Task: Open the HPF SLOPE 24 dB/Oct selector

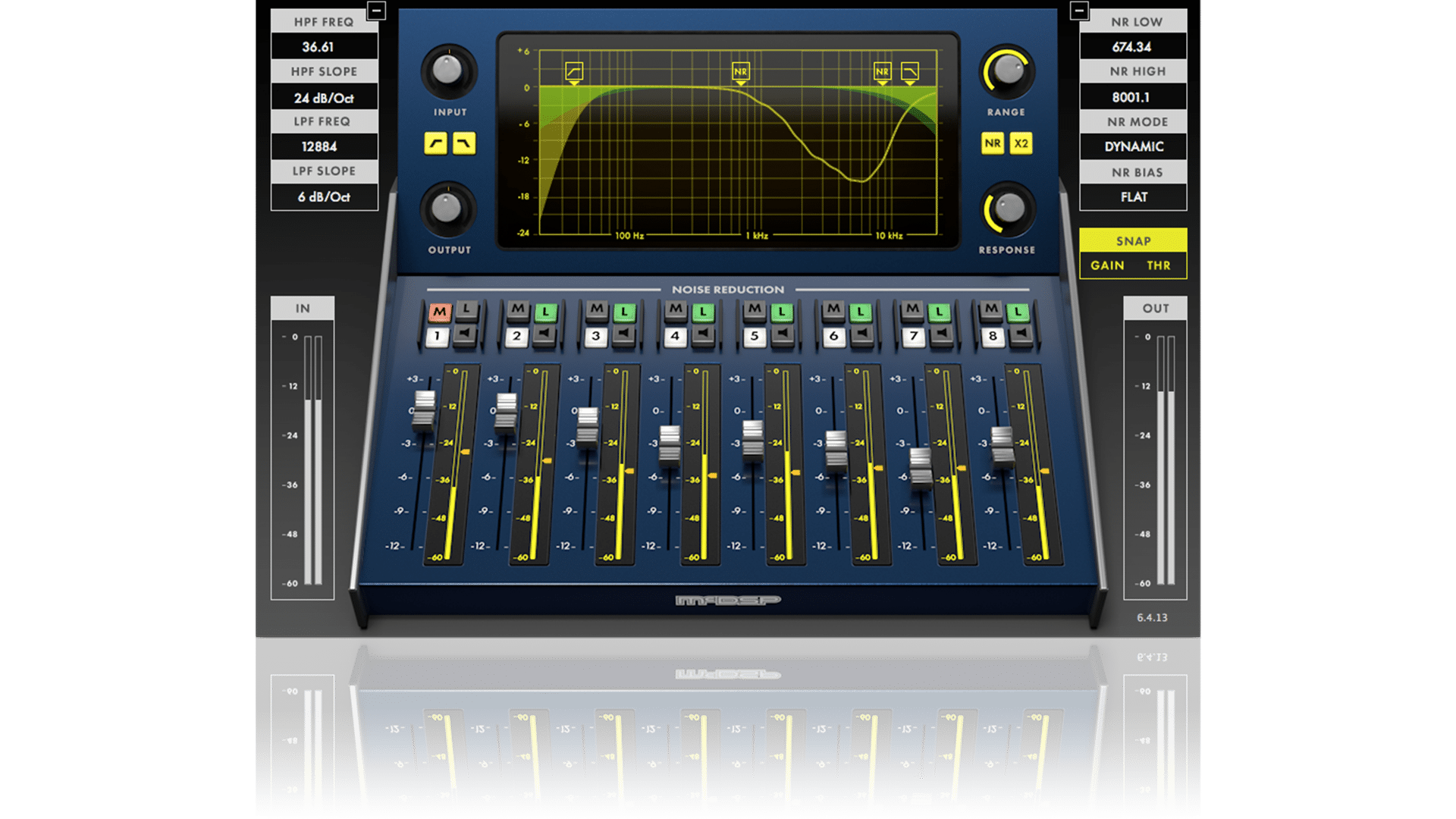Action: [x=324, y=98]
